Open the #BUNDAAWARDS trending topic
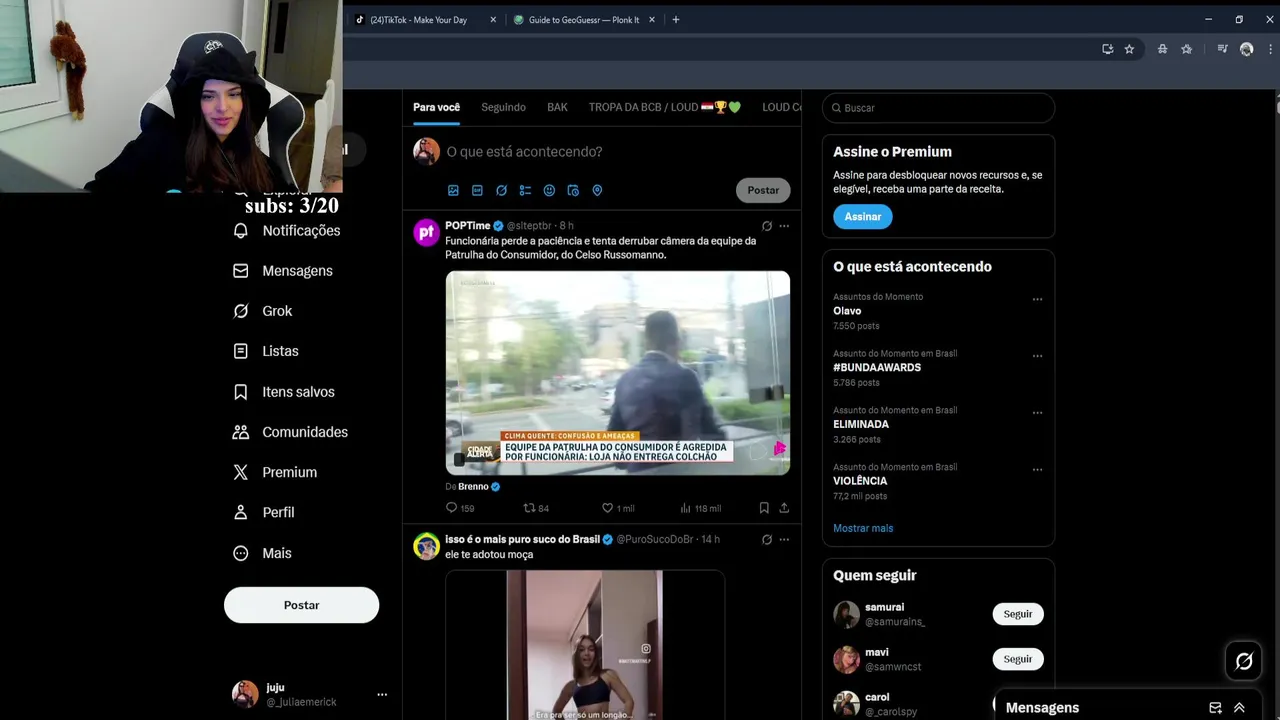 (877, 367)
